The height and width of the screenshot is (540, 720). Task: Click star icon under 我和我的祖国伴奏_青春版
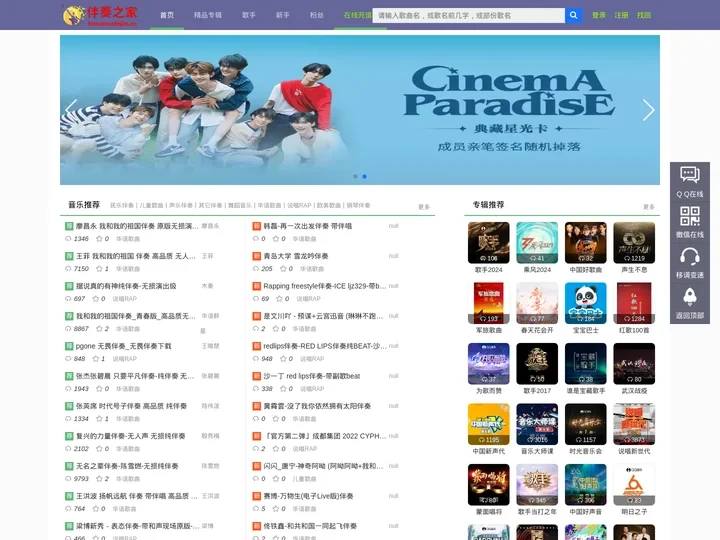pos(99,328)
